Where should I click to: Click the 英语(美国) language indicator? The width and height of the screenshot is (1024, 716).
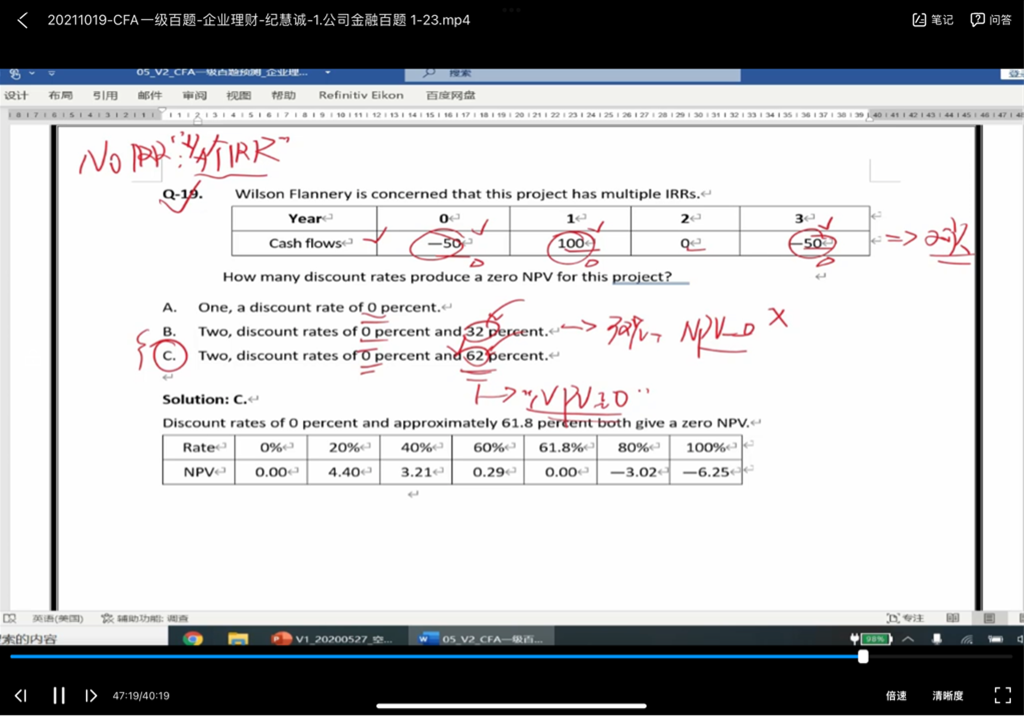click(x=58, y=618)
